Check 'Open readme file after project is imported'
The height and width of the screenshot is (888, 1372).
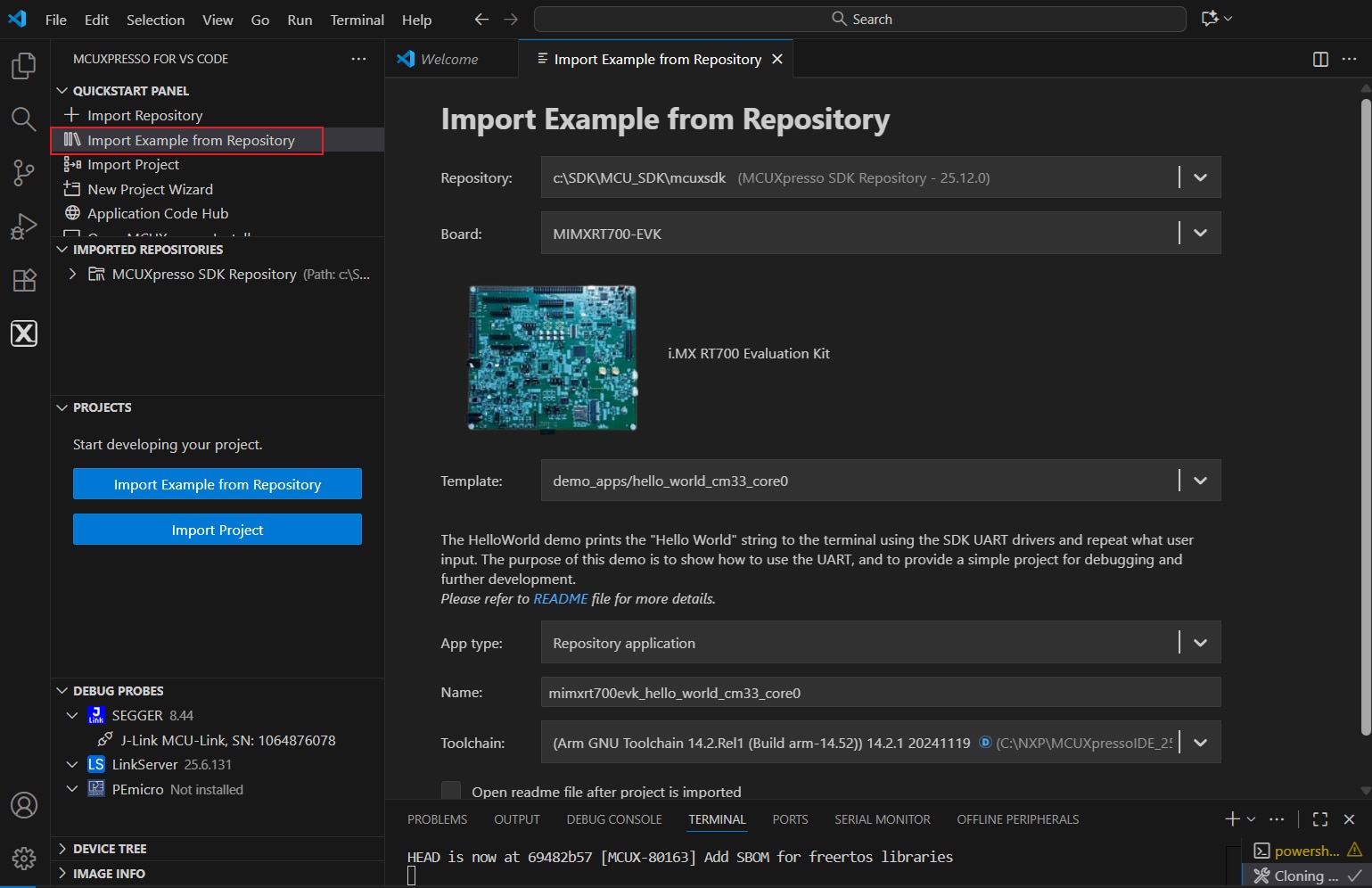(x=451, y=791)
